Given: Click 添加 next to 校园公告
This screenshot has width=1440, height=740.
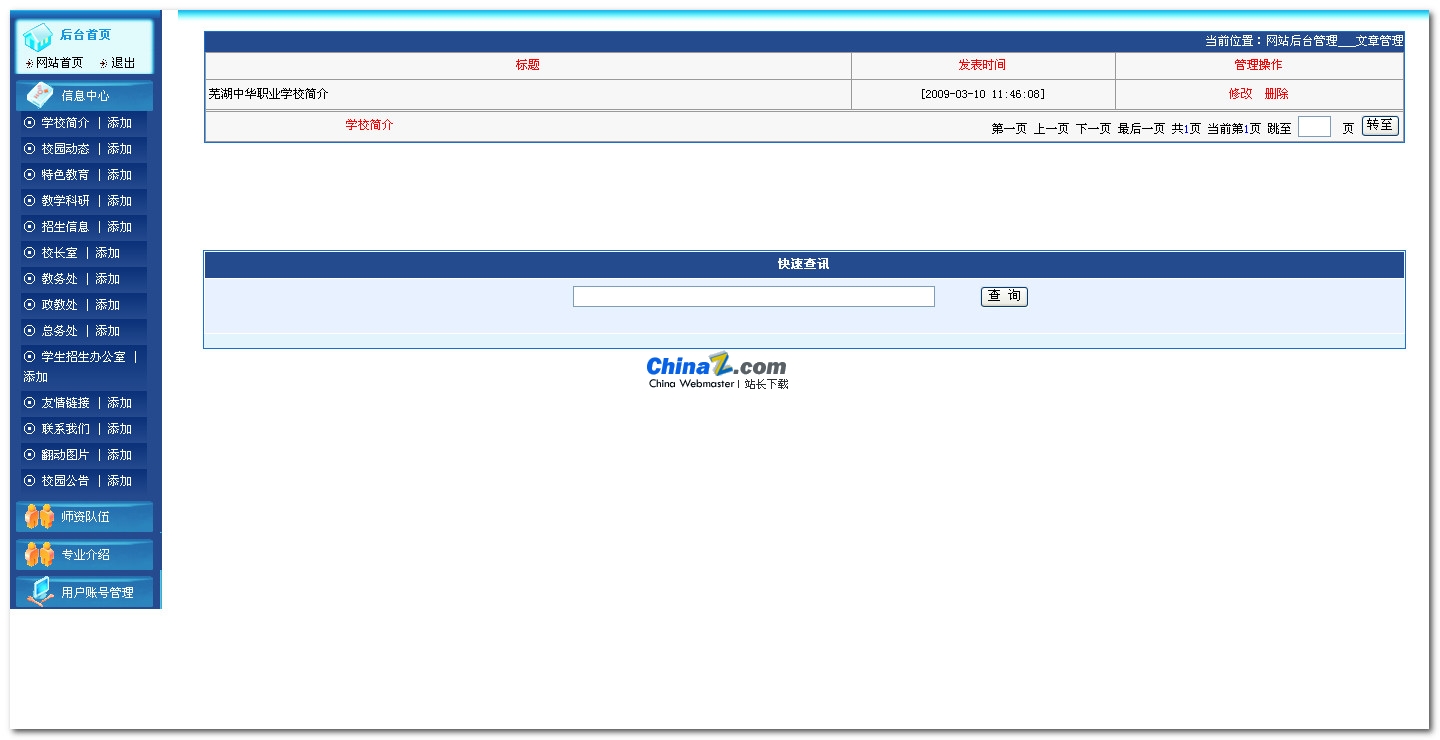Looking at the screenshot, I should coord(120,481).
